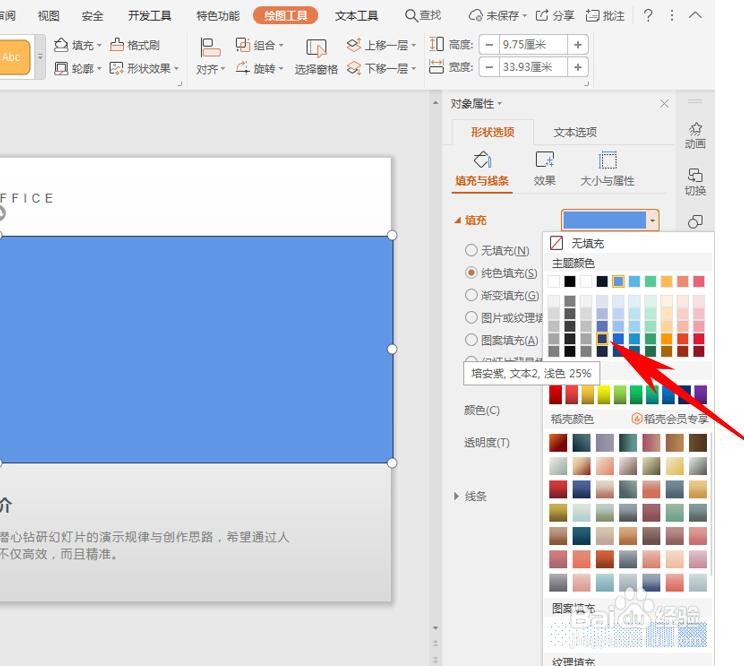This screenshot has width=744, height=666.
Task: Open the Rotate (旋转) tool
Action: point(243,68)
